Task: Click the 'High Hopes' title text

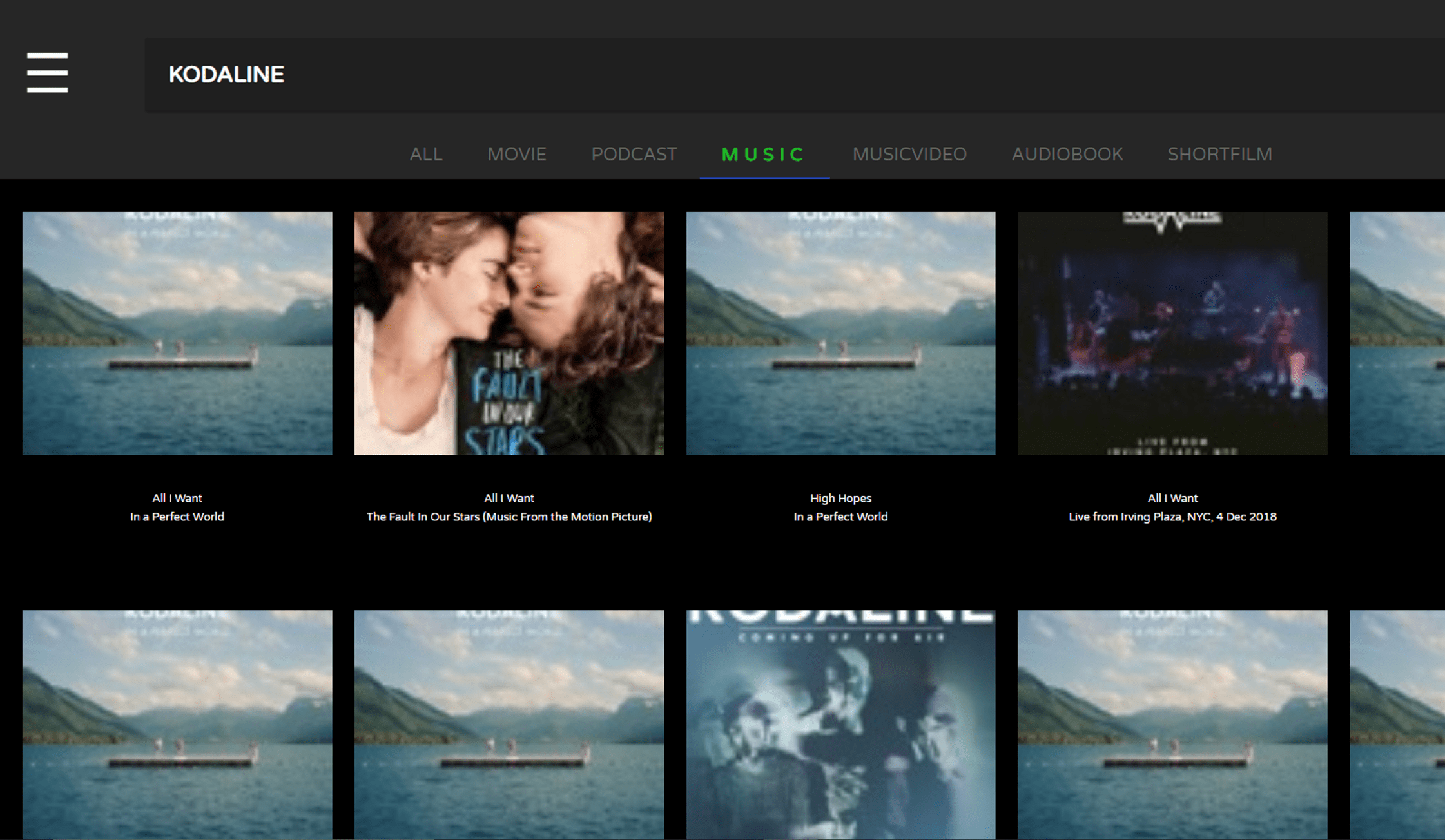Action: tap(840, 498)
